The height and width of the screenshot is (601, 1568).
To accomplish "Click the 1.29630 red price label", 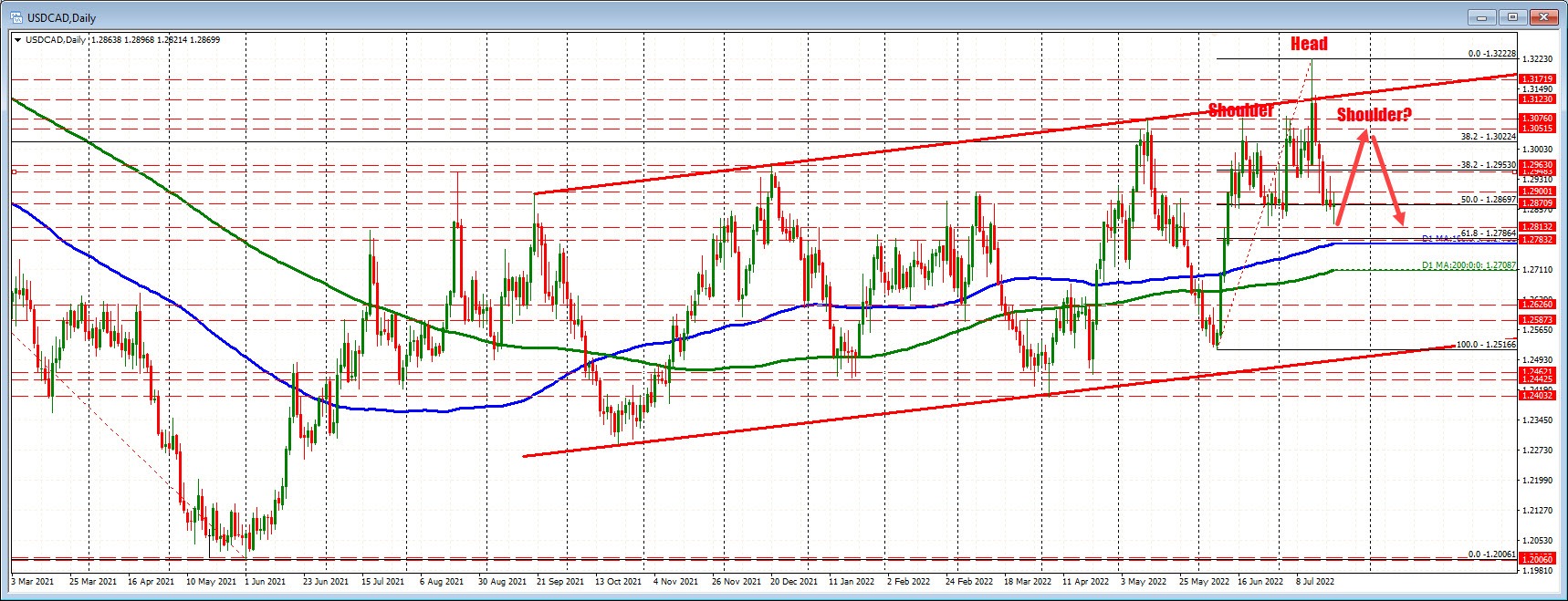I will point(1536,165).
